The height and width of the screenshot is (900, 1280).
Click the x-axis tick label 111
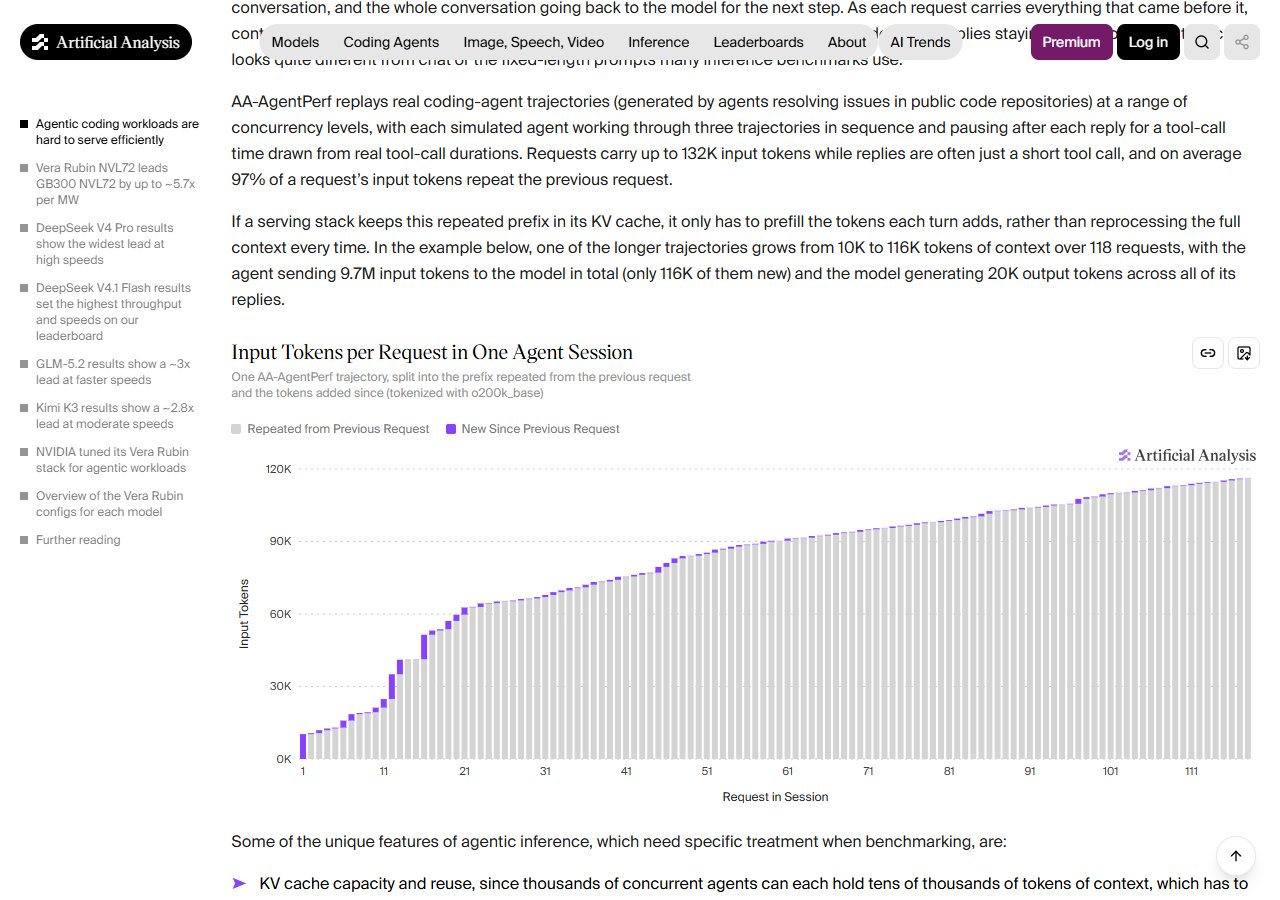click(1191, 771)
